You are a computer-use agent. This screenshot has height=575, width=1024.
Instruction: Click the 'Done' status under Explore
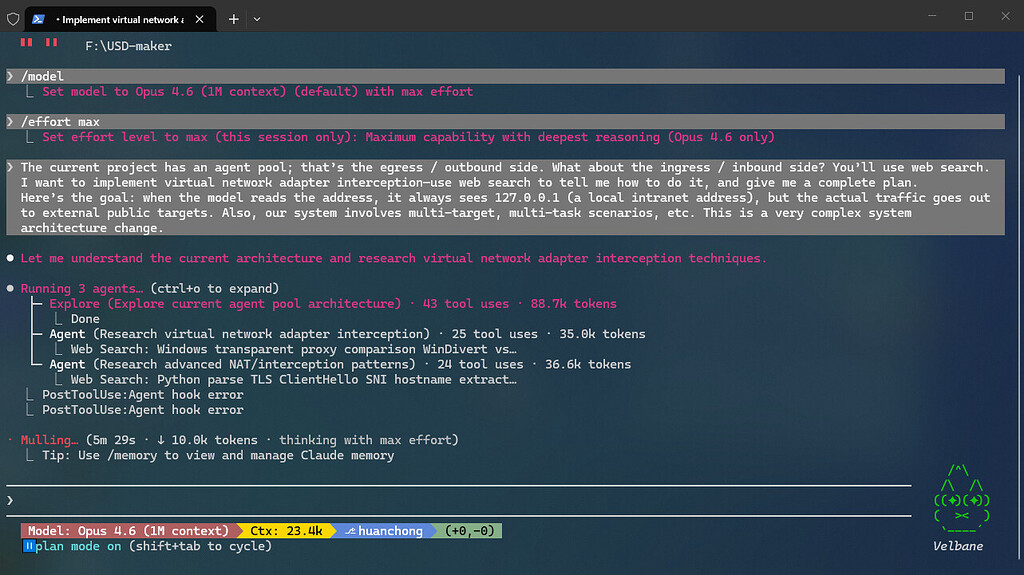pos(85,319)
